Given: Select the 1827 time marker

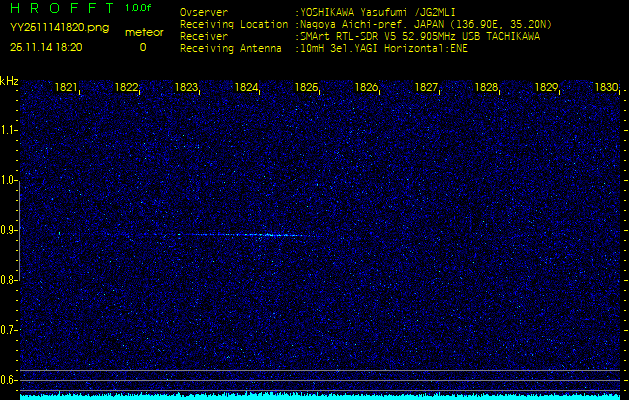Looking at the screenshot, I should [x=427, y=88].
